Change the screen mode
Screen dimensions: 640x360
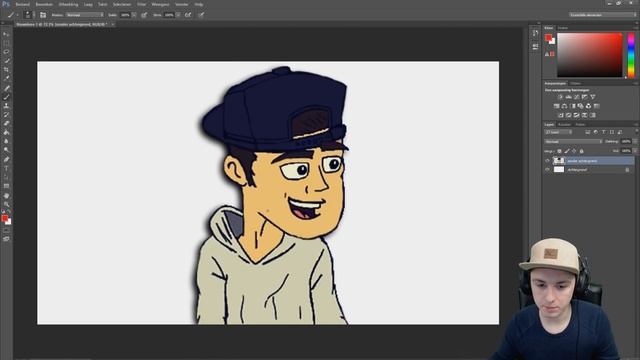point(6,239)
